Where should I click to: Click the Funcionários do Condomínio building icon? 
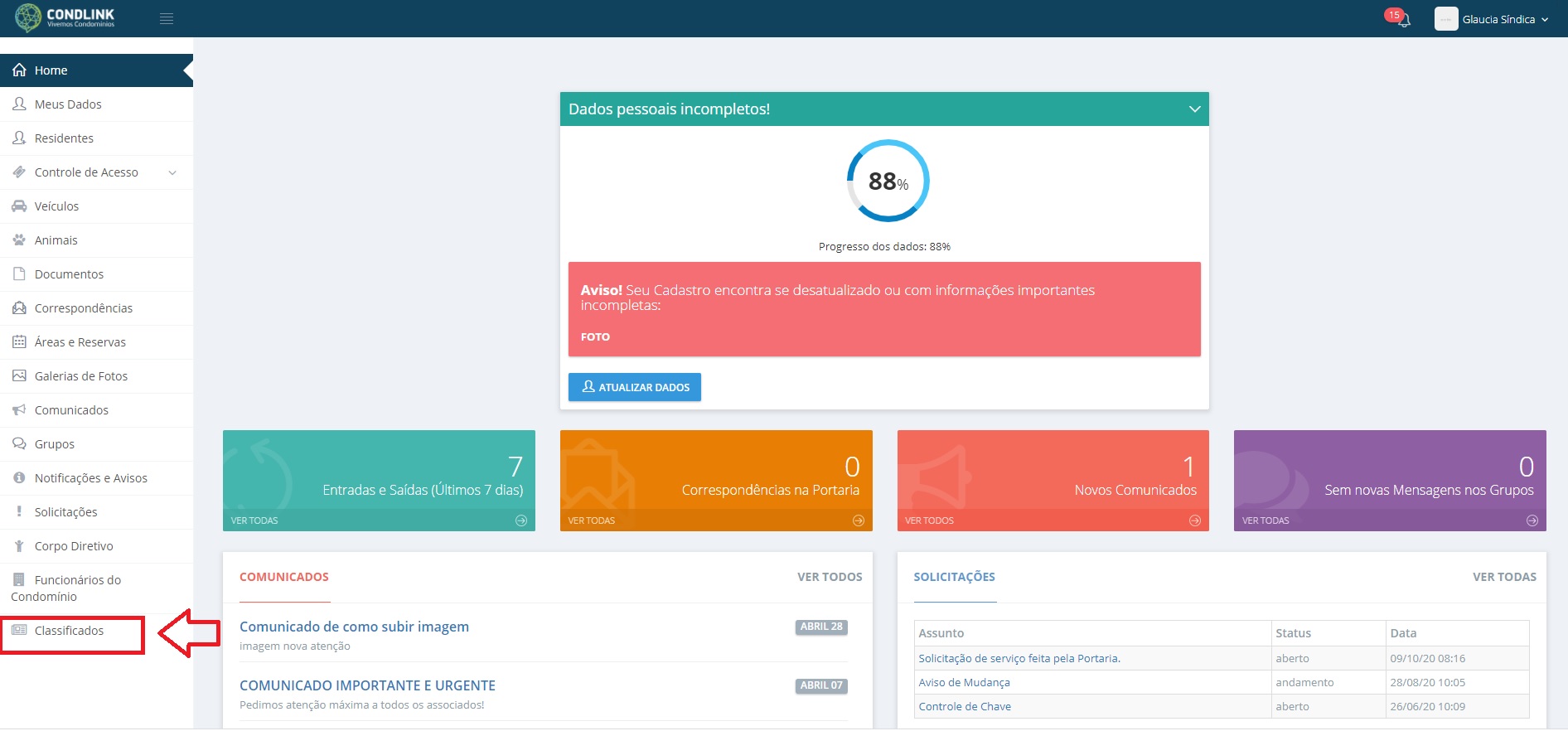19,580
